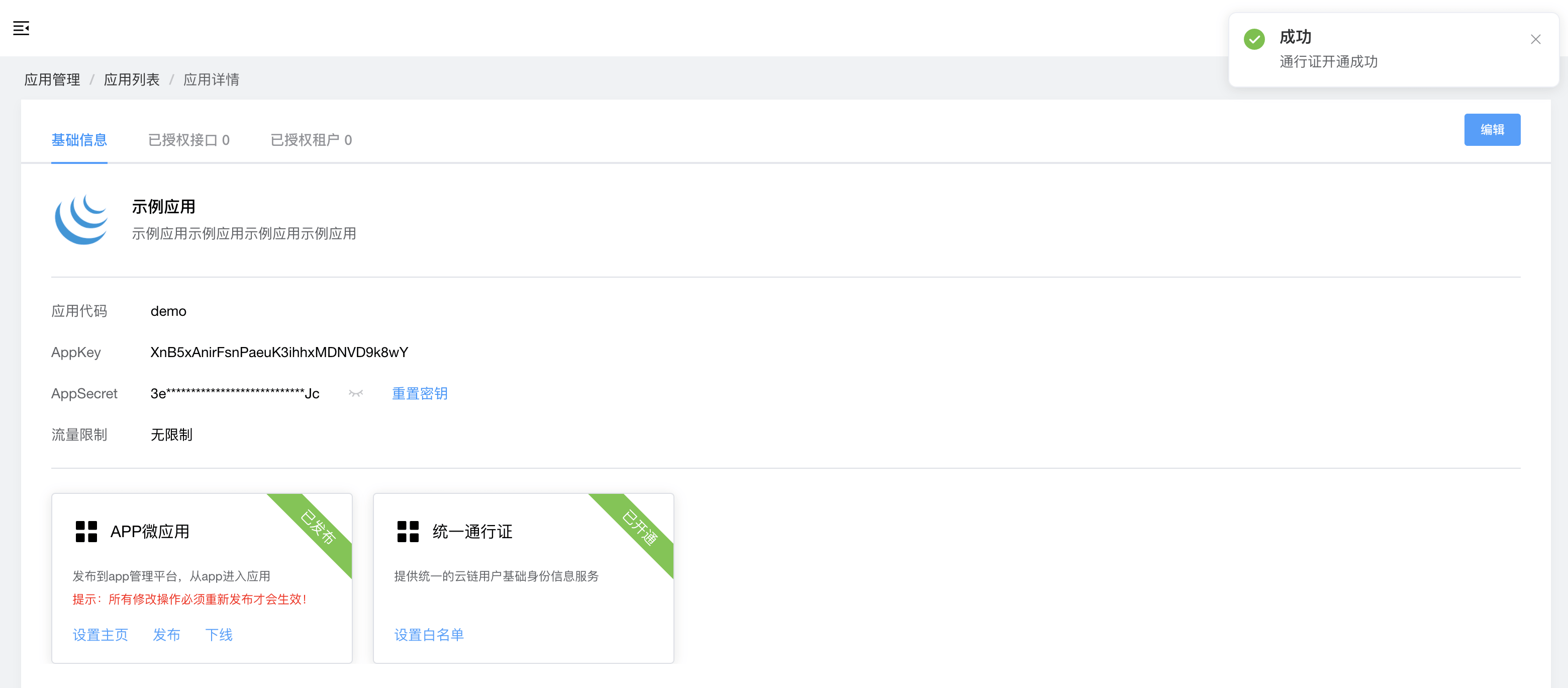
Task: Go to 应用管理 breadcrumb
Action: coord(52,80)
